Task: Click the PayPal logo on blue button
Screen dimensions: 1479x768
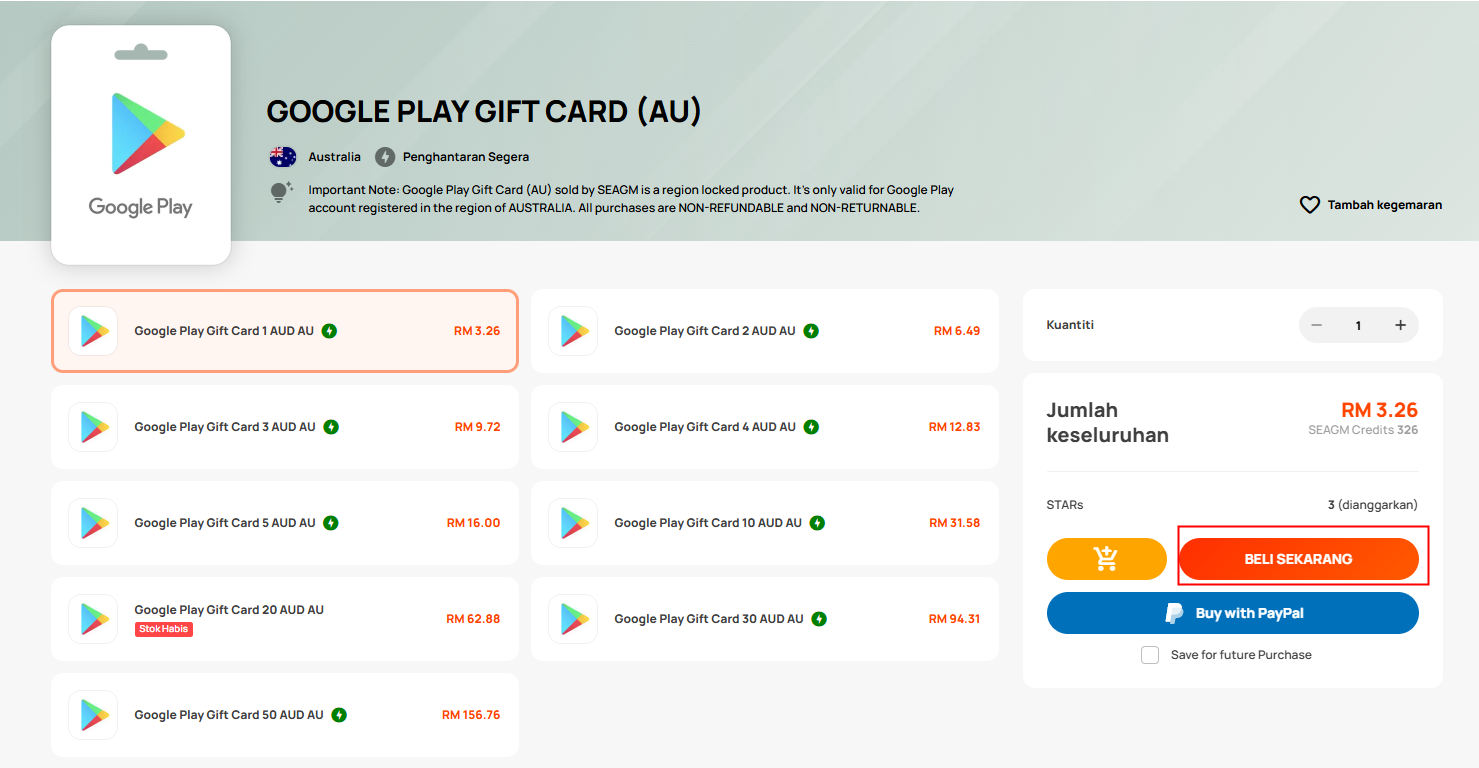Action: (1174, 613)
